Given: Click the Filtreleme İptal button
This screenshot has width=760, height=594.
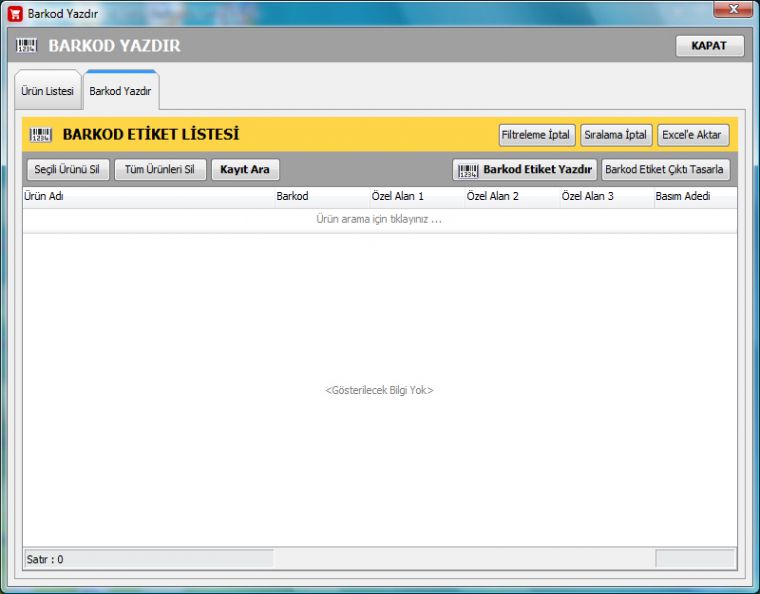Looking at the screenshot, I should click(535, 135).
